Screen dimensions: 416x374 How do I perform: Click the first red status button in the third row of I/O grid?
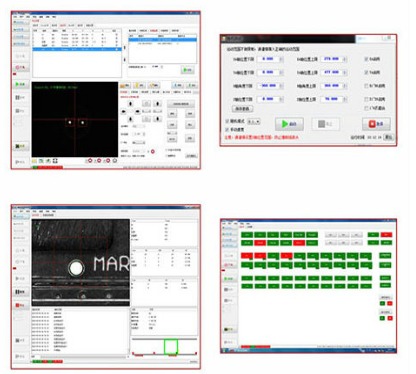pos(247,256)
